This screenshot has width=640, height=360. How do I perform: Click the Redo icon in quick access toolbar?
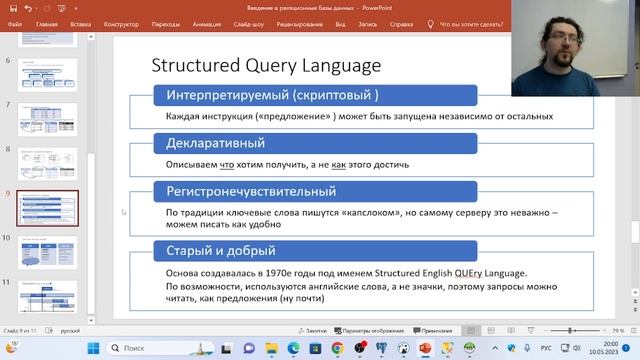[x=47, y=8]
